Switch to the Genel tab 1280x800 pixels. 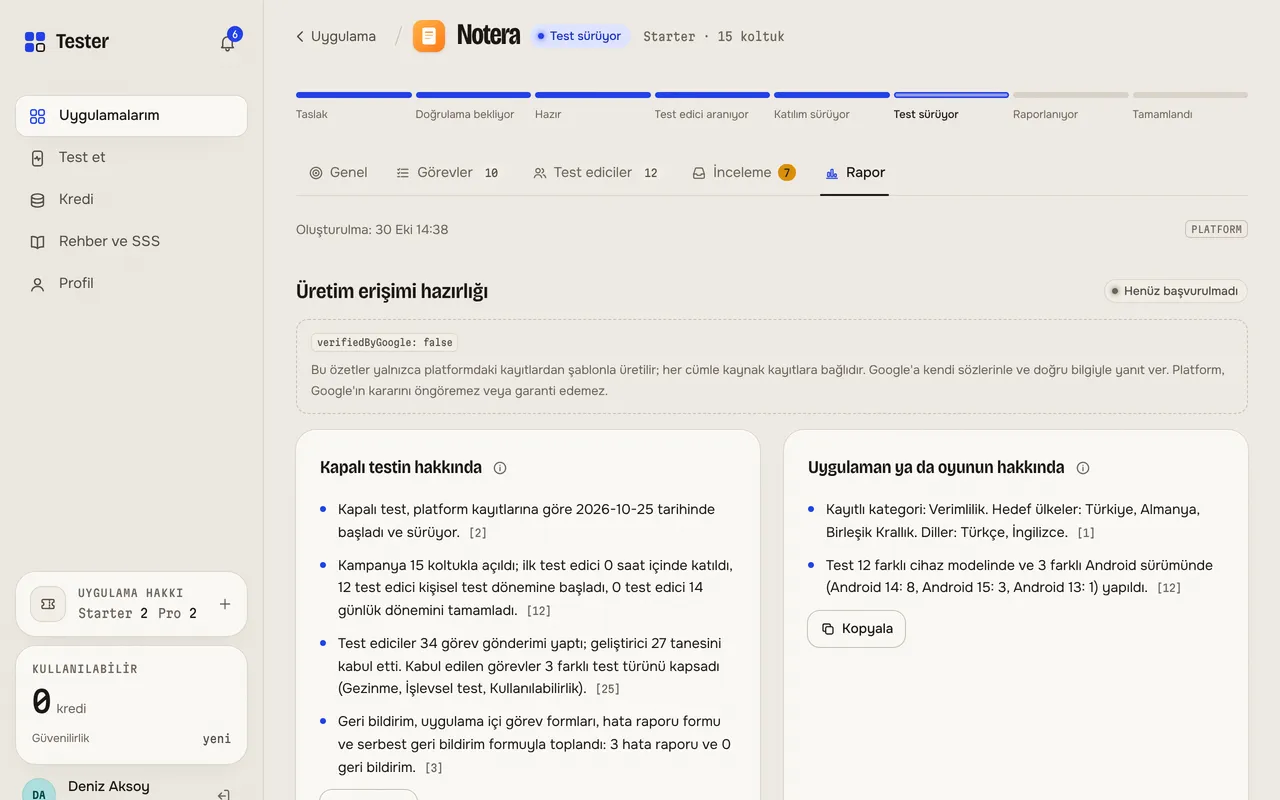[x=338, y=173]
